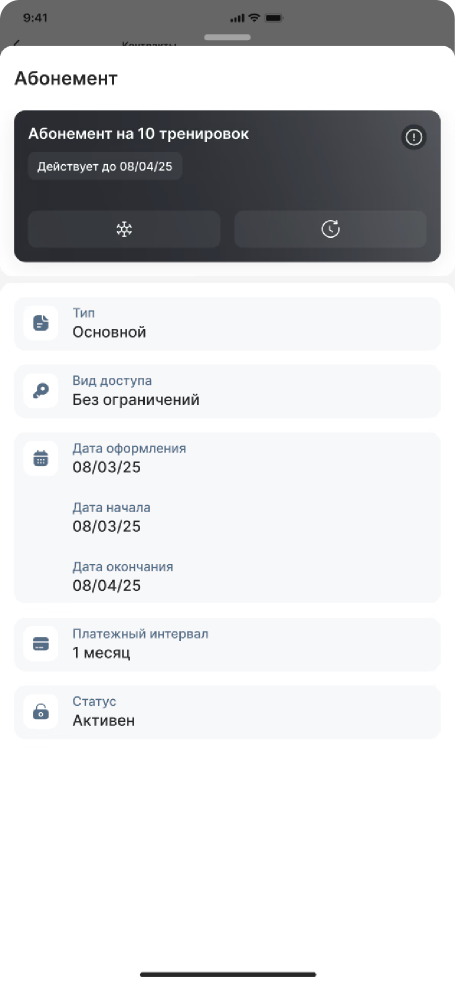Tap the Дата начала 08/03/25 entry

(x=112, y=518)
